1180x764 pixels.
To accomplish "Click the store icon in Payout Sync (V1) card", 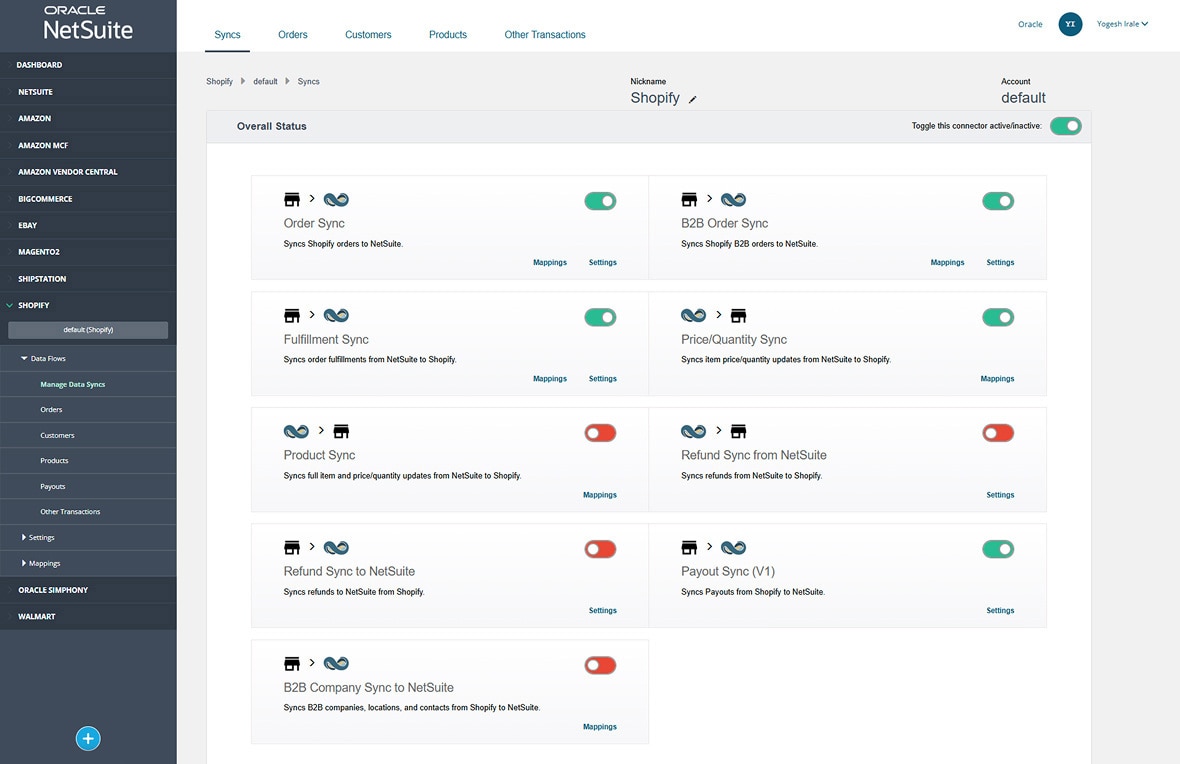I will pos(690,547).
